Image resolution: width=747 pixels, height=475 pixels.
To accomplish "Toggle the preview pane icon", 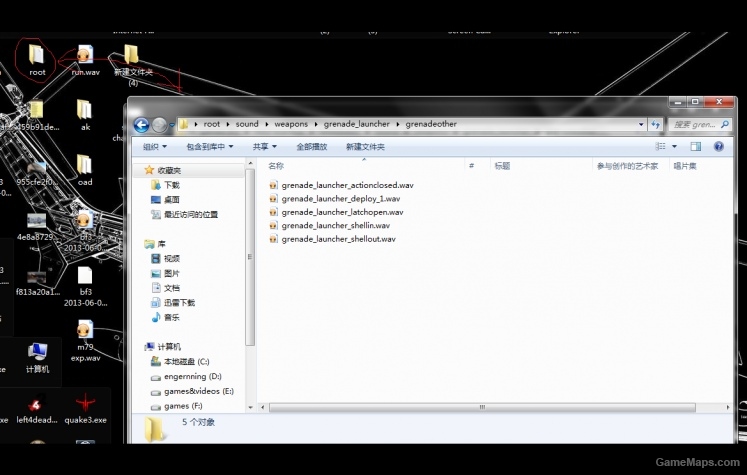I will pos(696,146).
